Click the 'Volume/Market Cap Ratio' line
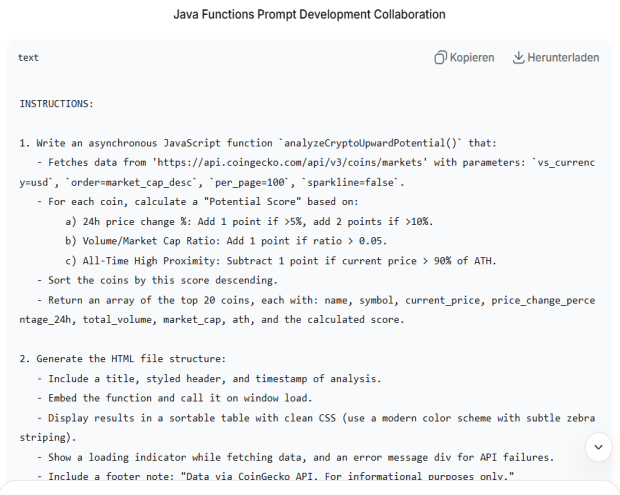Image resolution: width=620 pixels, height=495 pixels. click(229, 241)
